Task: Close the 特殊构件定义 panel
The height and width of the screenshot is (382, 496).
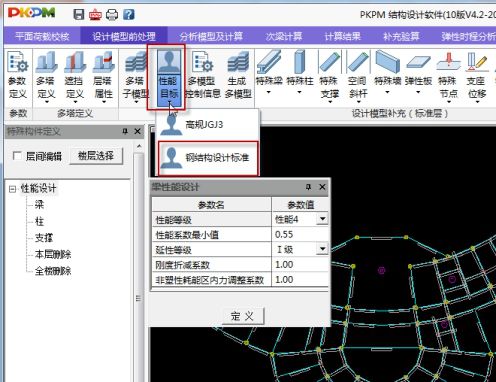Action: coord(137,131)
